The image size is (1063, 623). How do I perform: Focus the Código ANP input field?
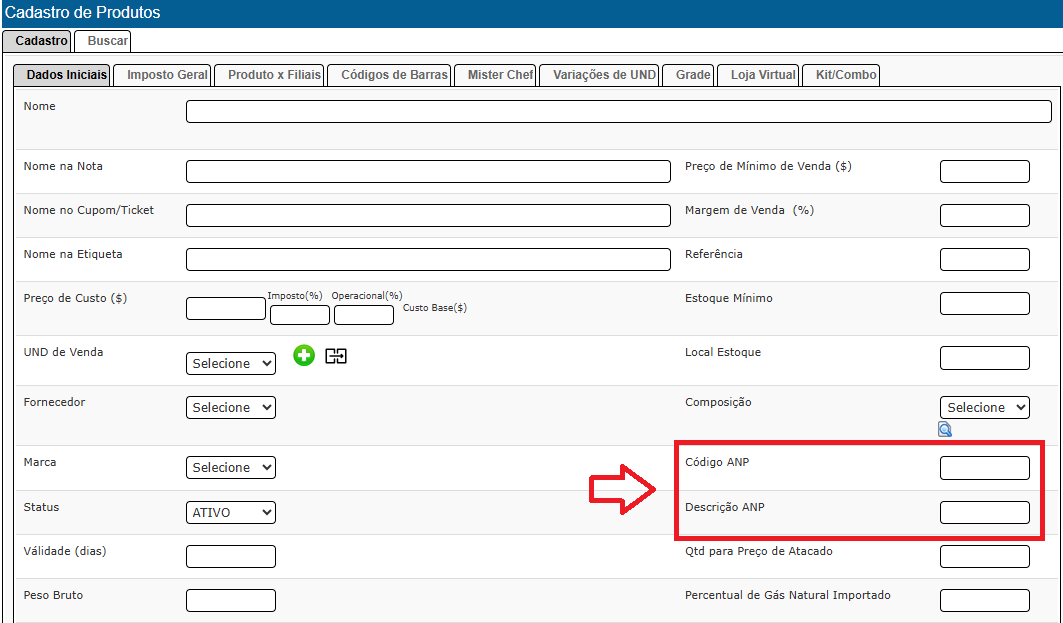pos(984,468)
